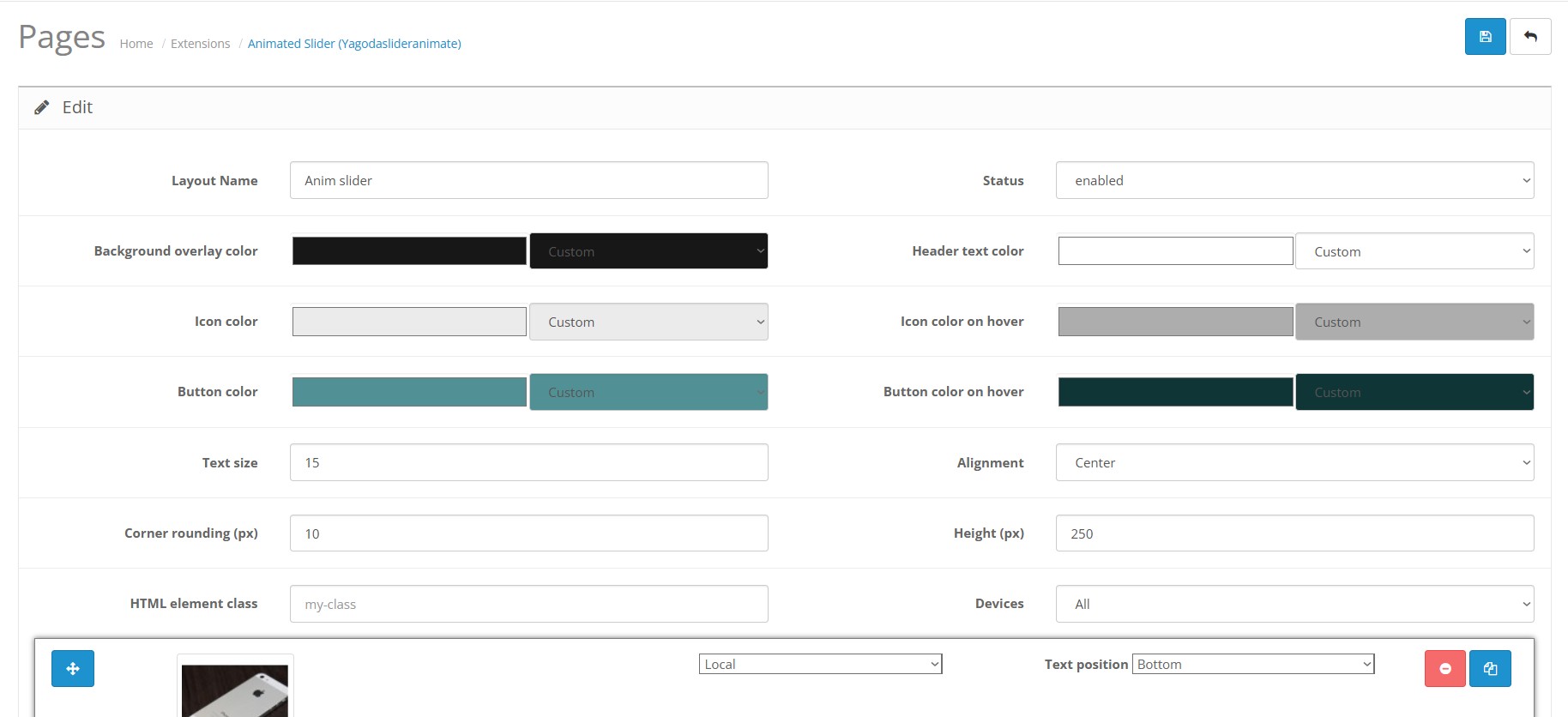Image resolution: width=1568 pixels, height=717 pixels.
Task: Click the Layout Name input field
Action: point(528,181)
